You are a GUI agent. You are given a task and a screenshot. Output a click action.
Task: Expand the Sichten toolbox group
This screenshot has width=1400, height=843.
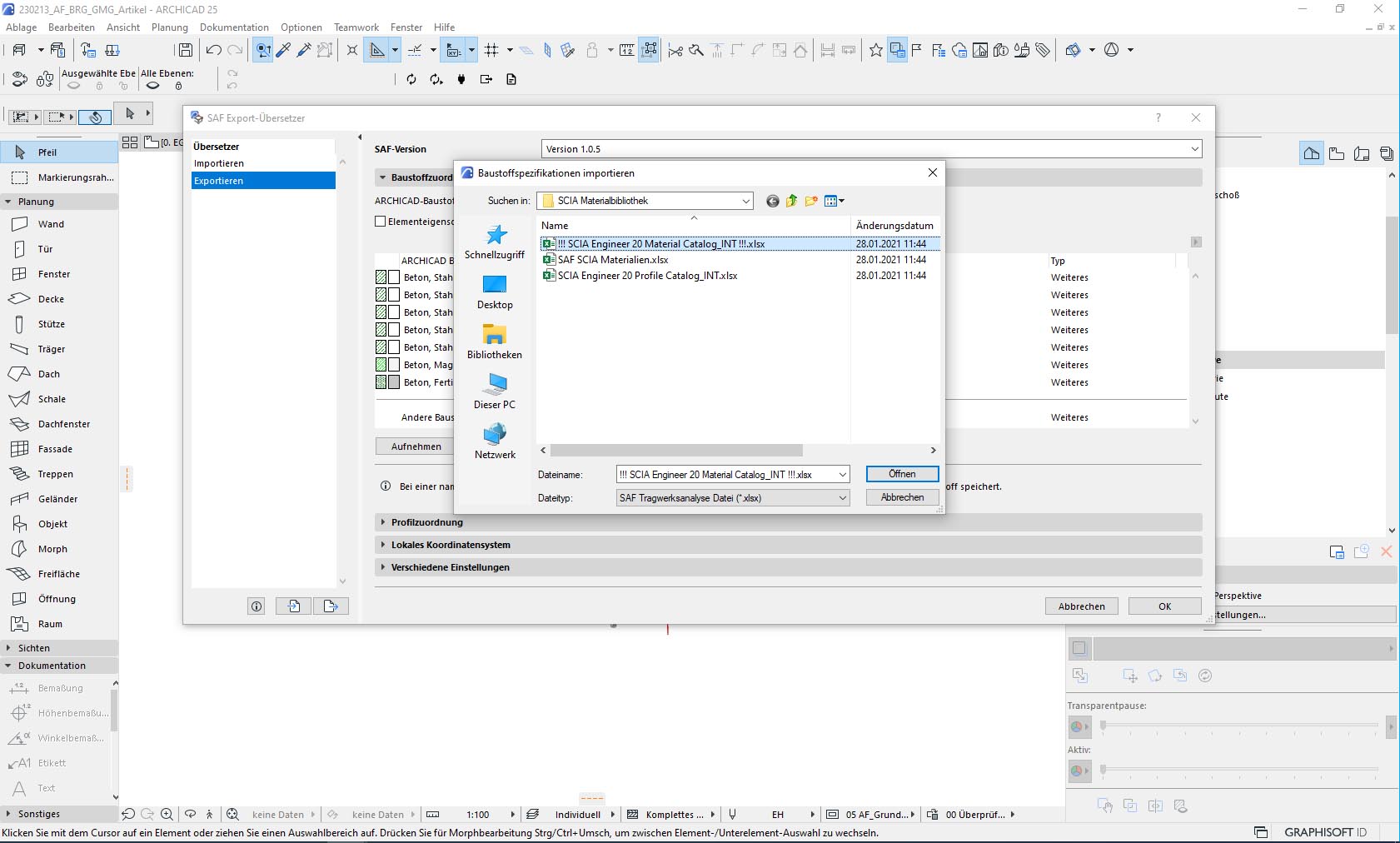pyautogui.click(x=8, y=648)
